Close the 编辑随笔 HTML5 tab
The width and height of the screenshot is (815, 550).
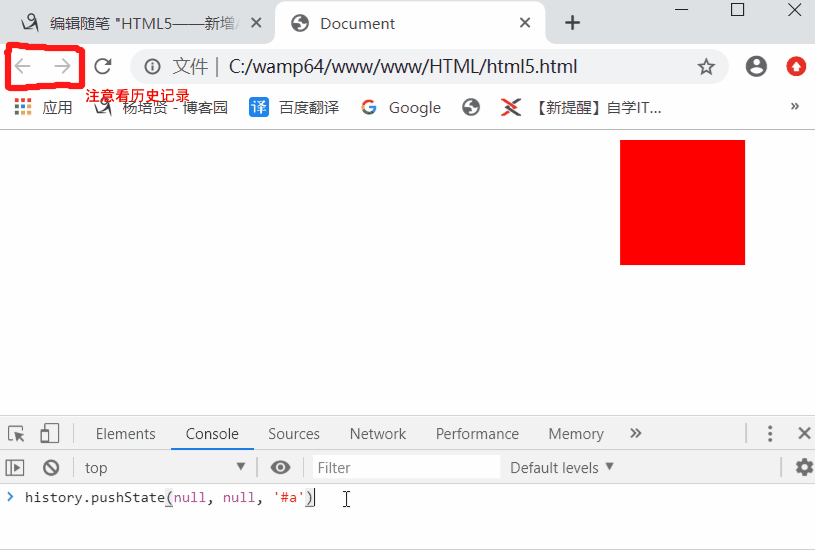256,23
